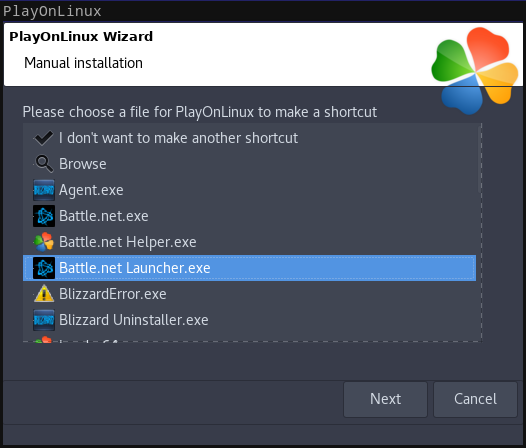Select the "Browse" list entry
The image size is (526, 448).
coord(249,164)
